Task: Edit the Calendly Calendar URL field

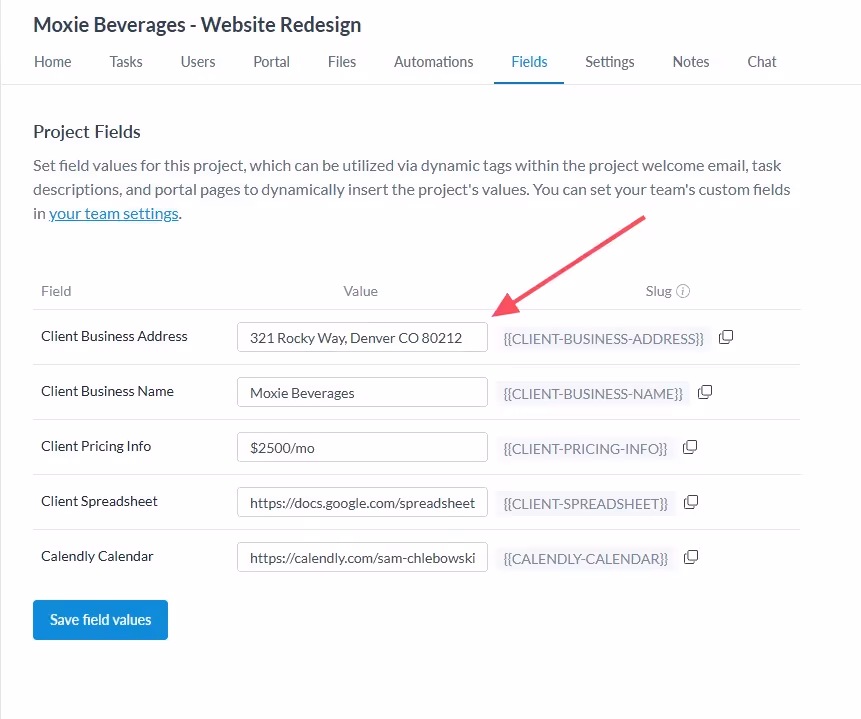Action: coord(362,558)
